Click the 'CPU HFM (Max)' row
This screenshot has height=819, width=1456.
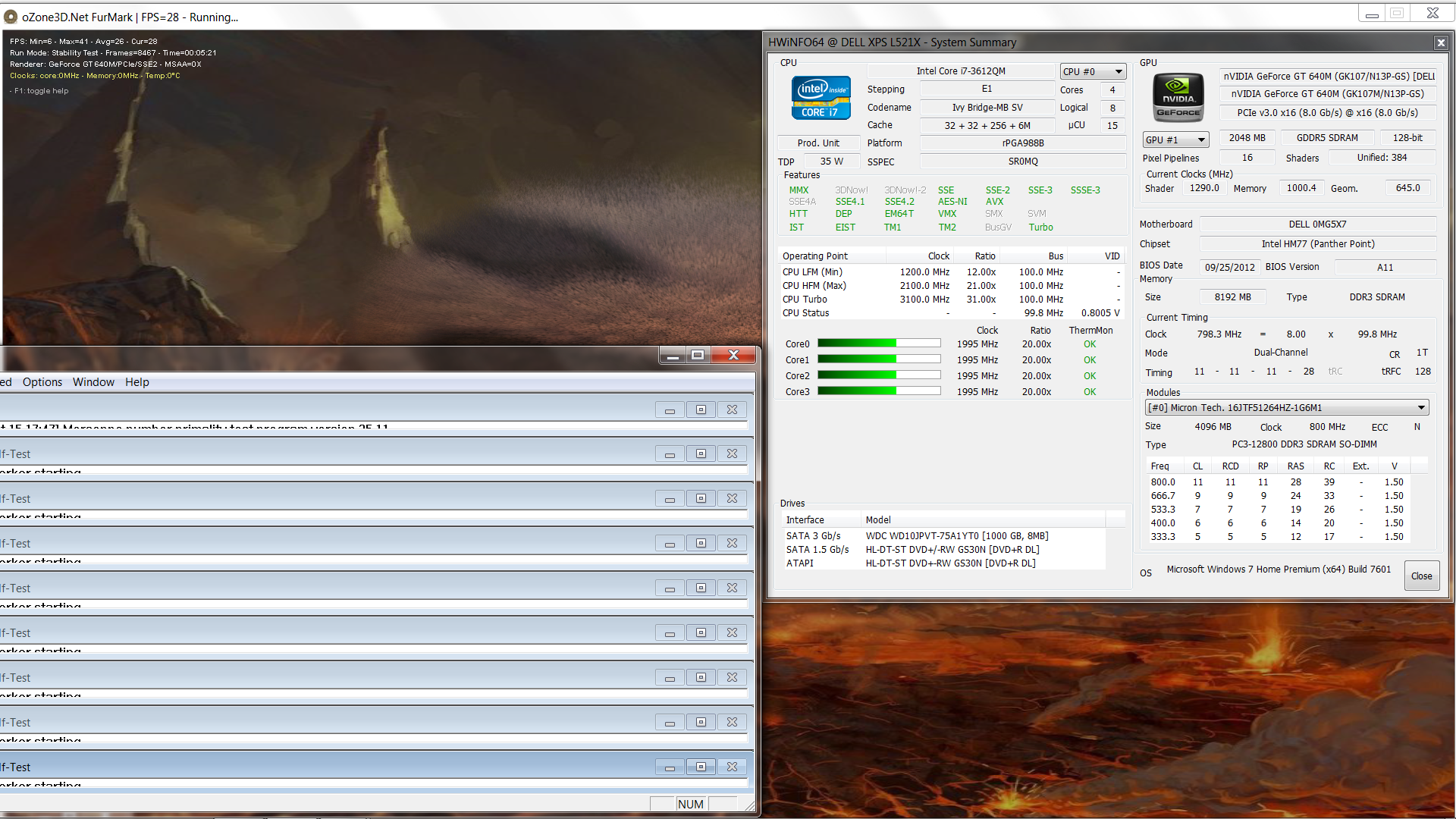click(951, 286)
